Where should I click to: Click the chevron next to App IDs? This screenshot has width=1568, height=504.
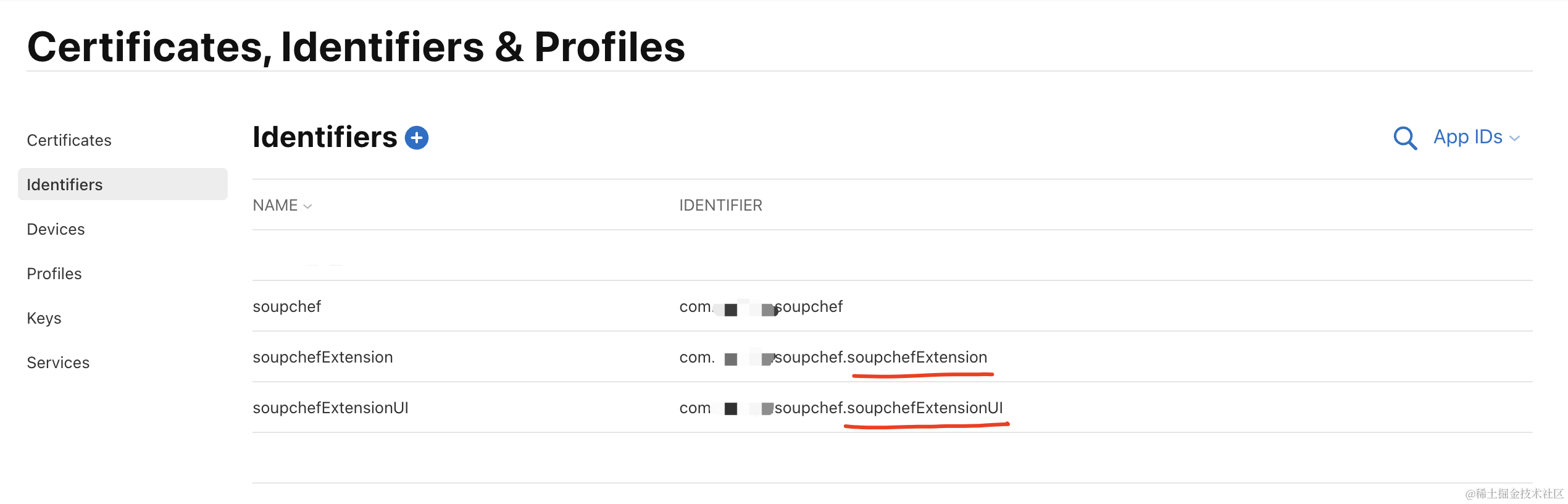click(x=1514, y=139)
